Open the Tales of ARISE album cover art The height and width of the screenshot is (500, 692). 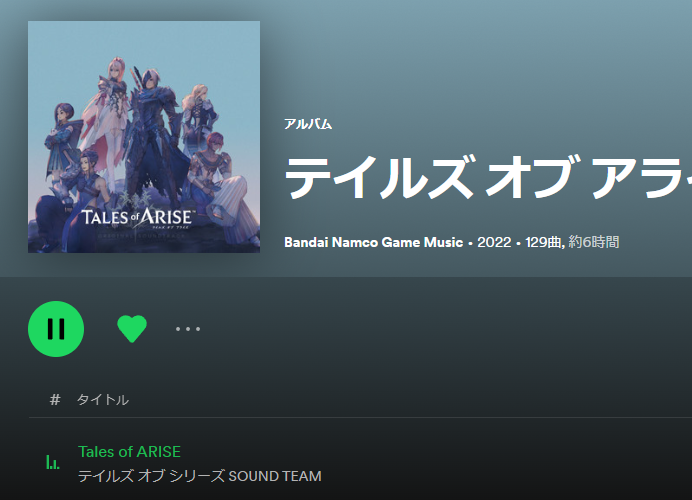(x=144, y=137)
